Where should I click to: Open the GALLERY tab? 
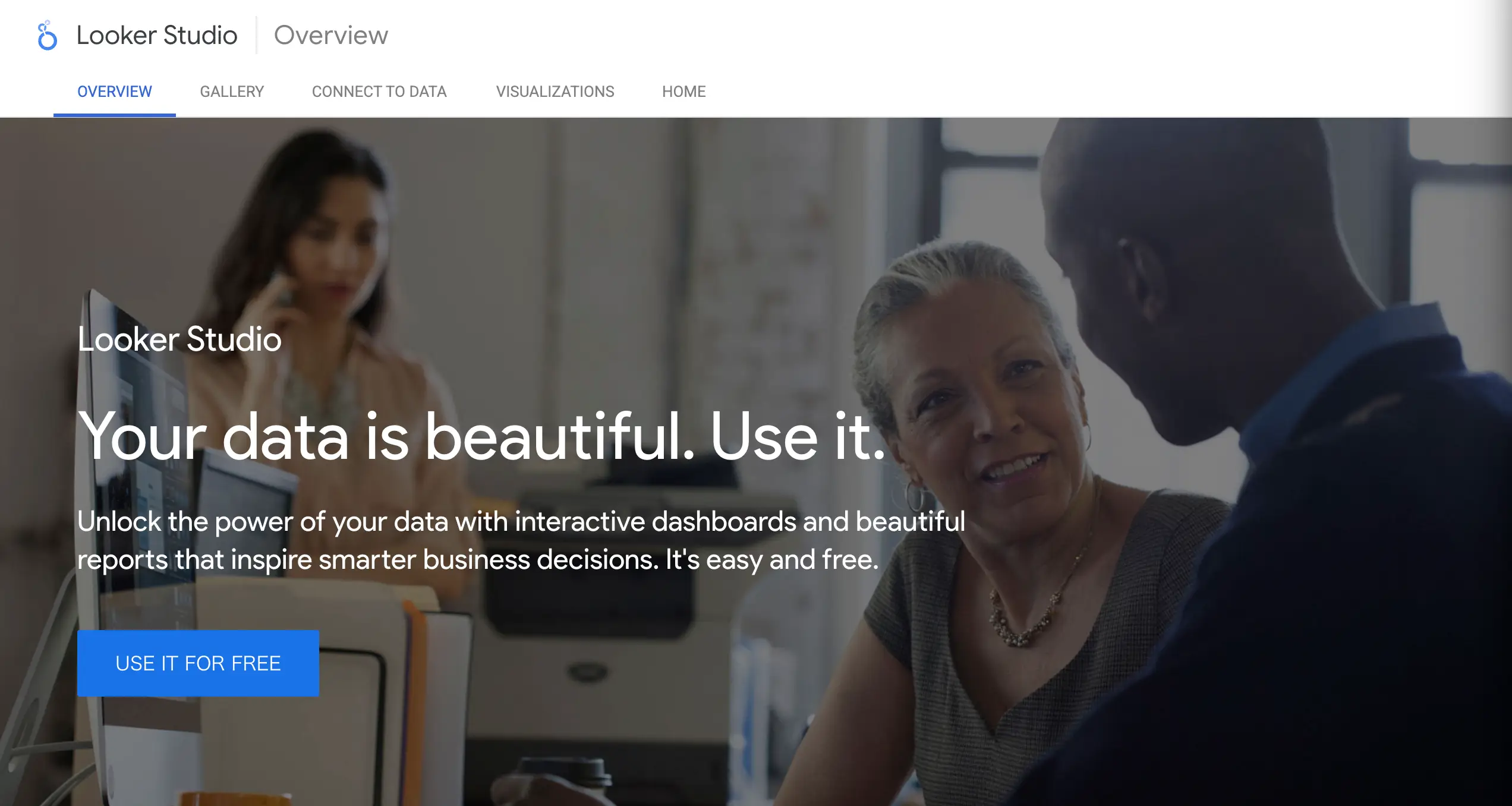click(232, 92)
